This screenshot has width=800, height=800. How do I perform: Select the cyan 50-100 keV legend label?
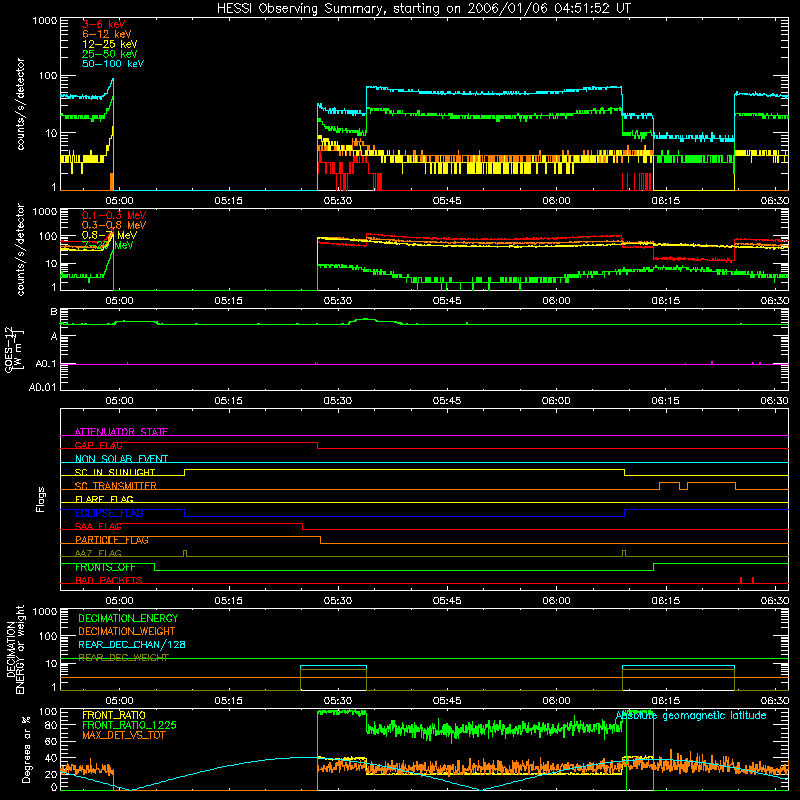(x=113, y=64)
